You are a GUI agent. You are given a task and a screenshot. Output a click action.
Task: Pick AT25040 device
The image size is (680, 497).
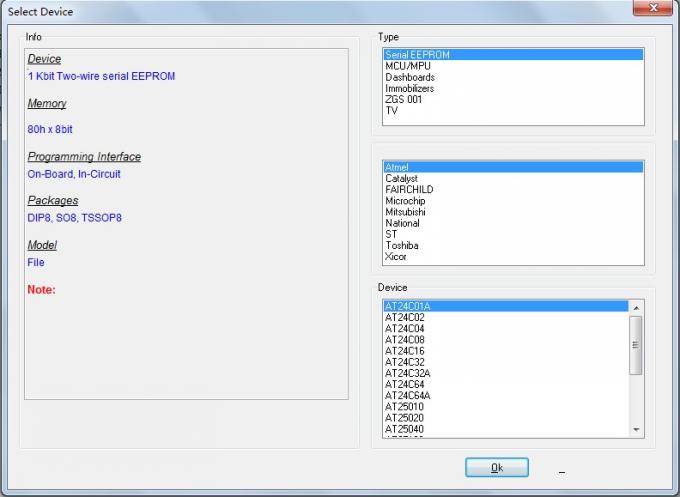coord(506,429)
